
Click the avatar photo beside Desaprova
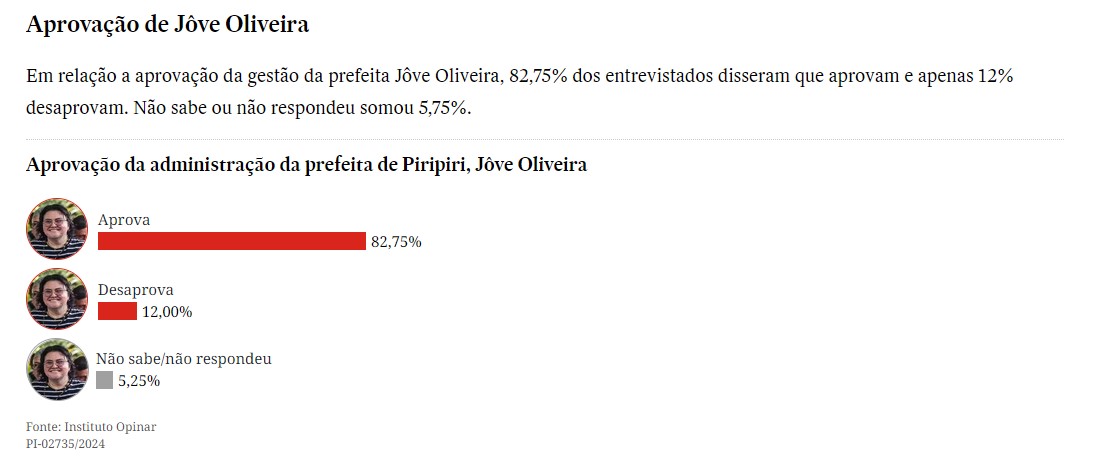click(x=57, y=299)
